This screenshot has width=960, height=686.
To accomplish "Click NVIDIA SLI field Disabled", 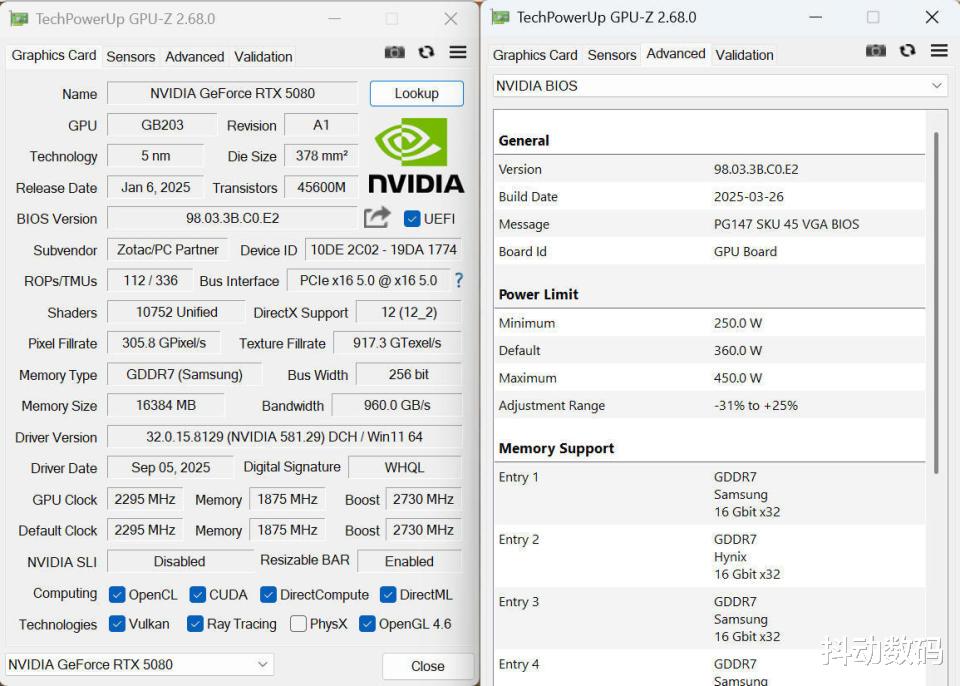I will click(x=179, y=561).
